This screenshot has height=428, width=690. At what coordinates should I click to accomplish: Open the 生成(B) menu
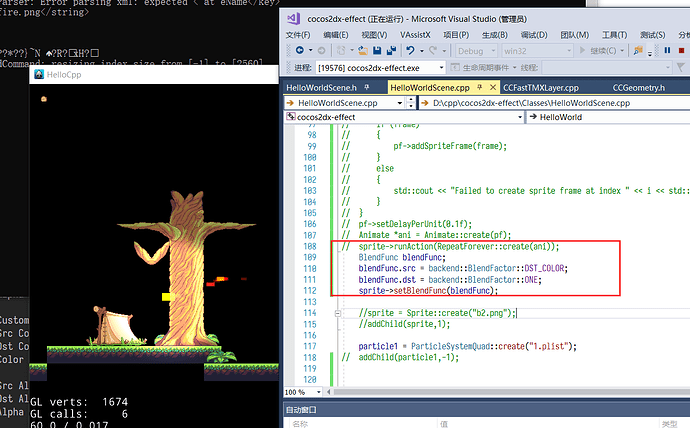495,35
